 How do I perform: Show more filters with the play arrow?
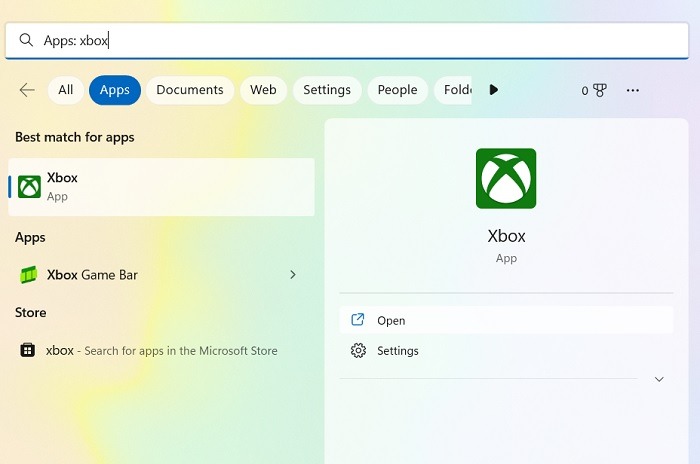(493, 90)
